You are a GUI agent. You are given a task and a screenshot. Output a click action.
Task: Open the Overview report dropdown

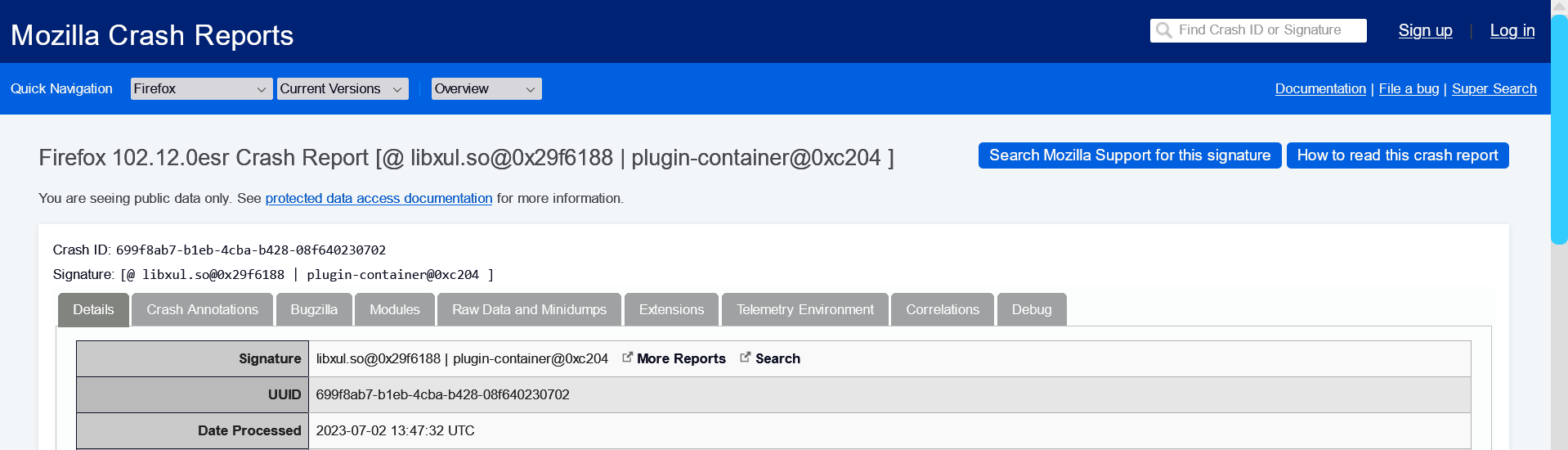[486, 88]
